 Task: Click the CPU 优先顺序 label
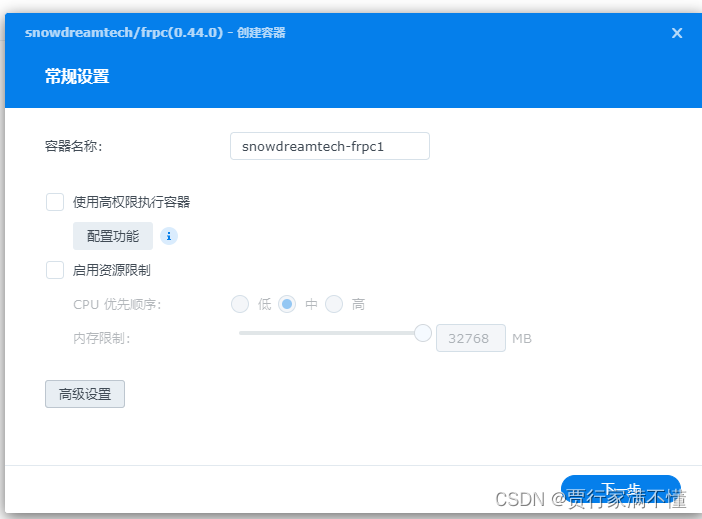[117, 304]
